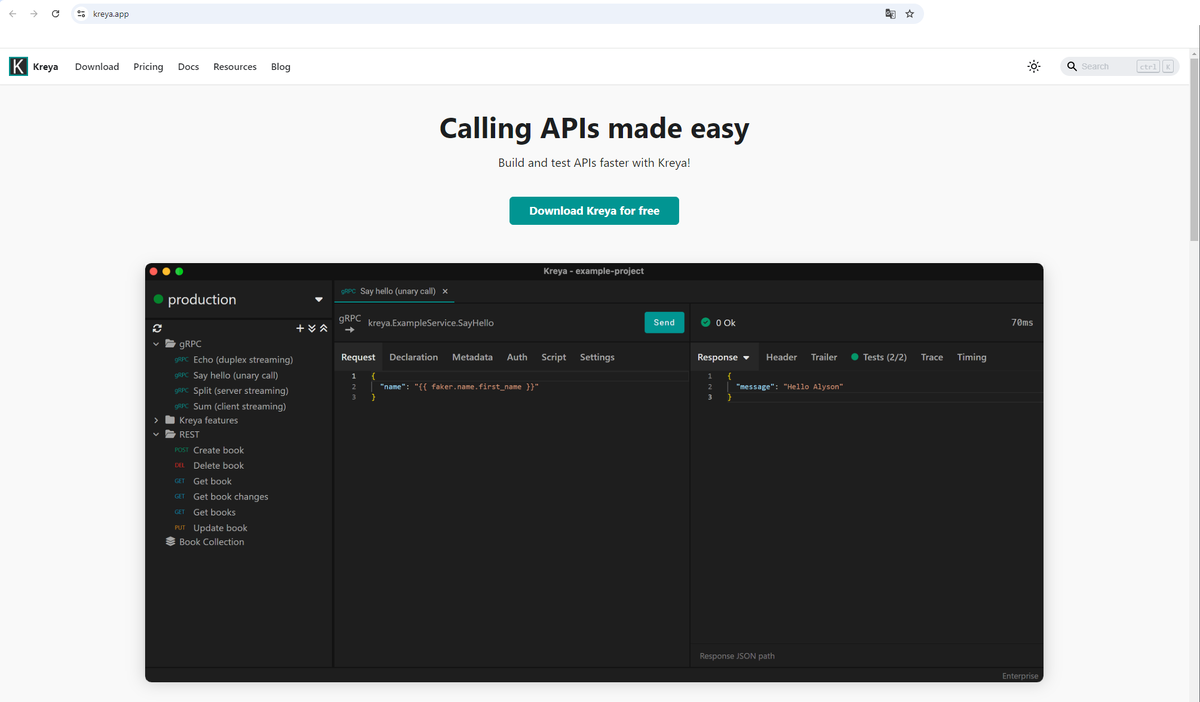Click the green production environment indicator

(x=160, y=299)
